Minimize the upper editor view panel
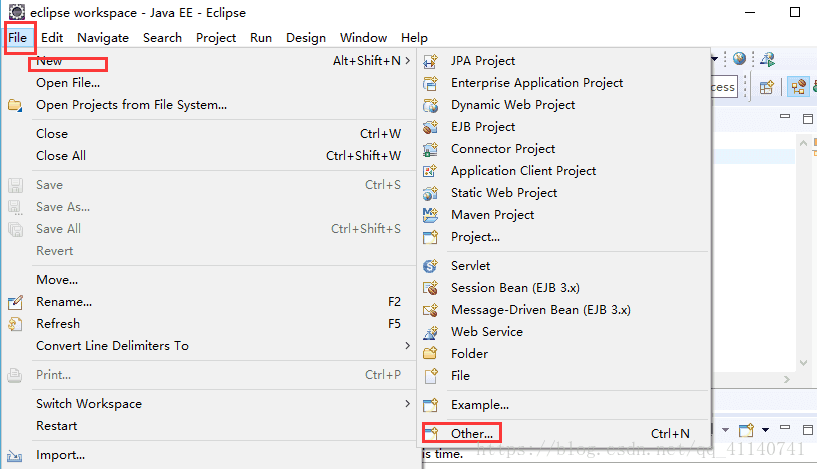Screen dimensions: 817x469 pyautogui.click(x=785, y=117)
